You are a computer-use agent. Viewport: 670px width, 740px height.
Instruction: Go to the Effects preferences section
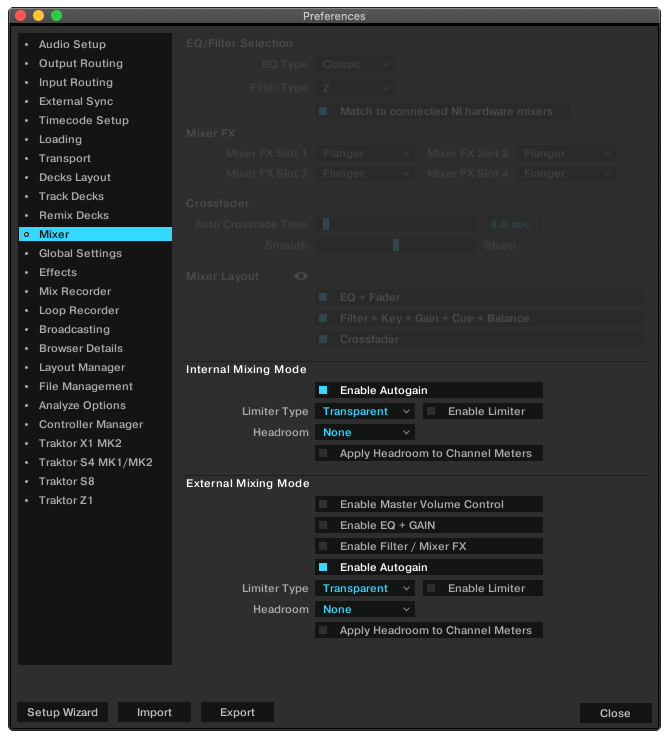[58, 273]
